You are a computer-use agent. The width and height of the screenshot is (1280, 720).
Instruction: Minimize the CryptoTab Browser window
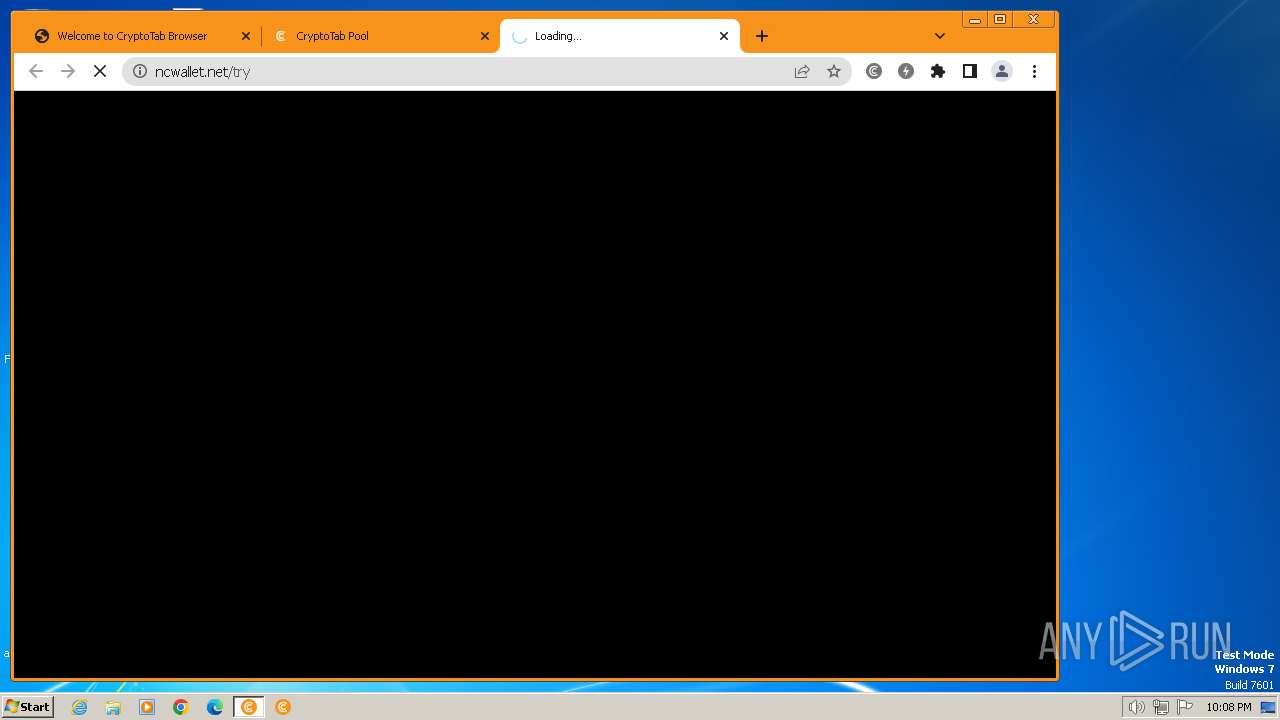(975, 19)
